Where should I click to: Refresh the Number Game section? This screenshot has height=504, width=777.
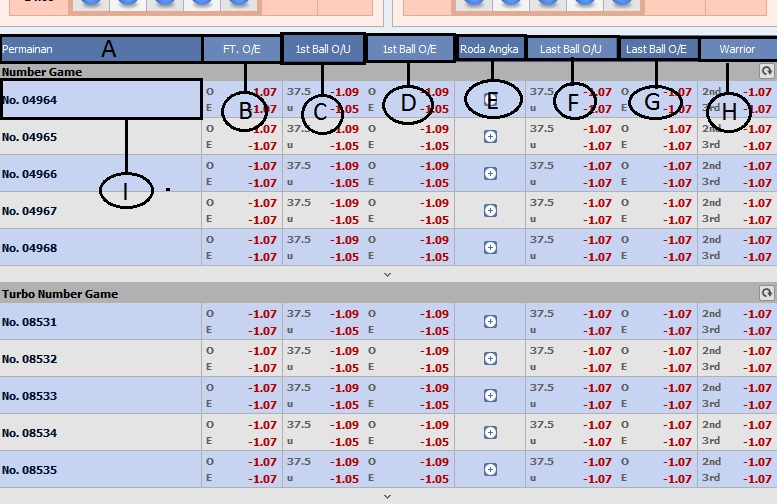point(766,72)
